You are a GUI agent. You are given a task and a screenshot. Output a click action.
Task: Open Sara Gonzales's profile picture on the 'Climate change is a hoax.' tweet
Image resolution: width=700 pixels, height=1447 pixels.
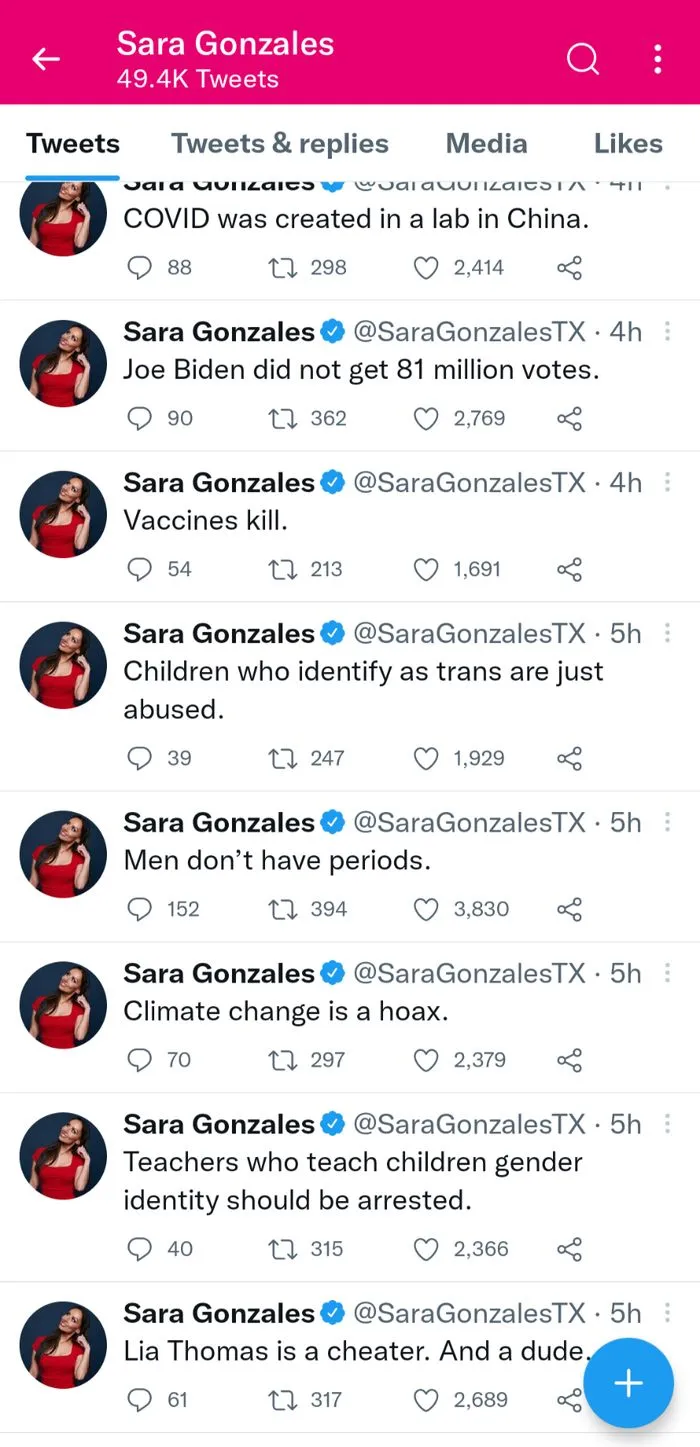point(62,1005)
